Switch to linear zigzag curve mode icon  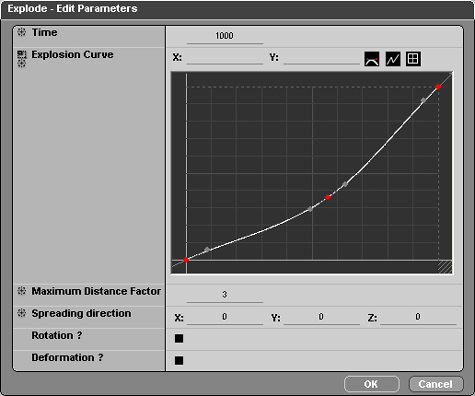coord(393,59)
